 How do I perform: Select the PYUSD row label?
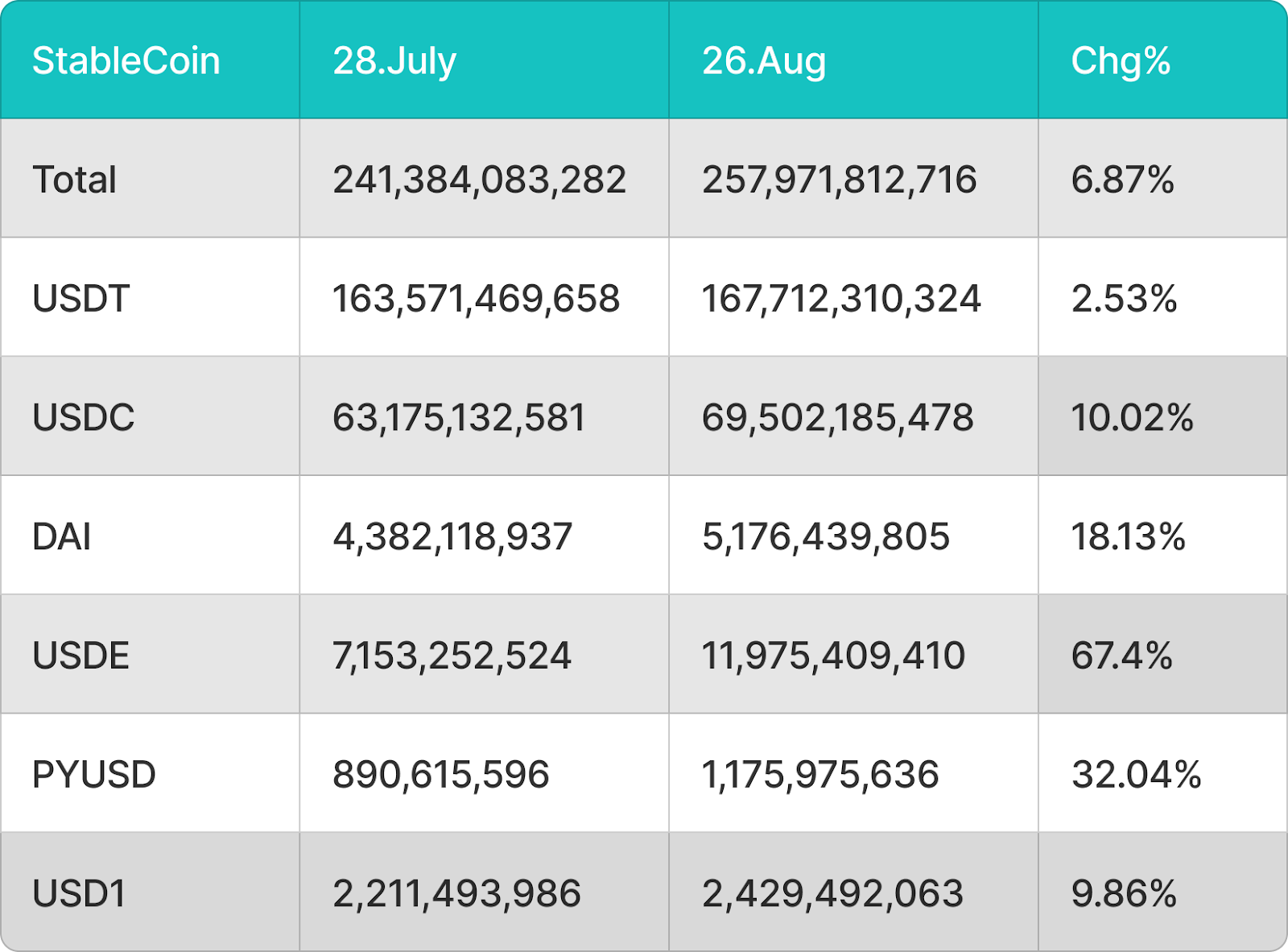93,775
